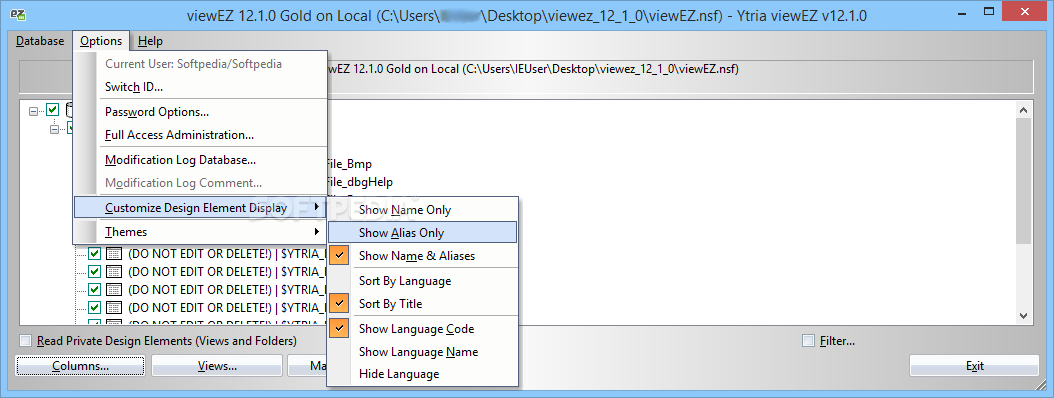Click the File_dbgHelp text in the list

coord(359,182)
